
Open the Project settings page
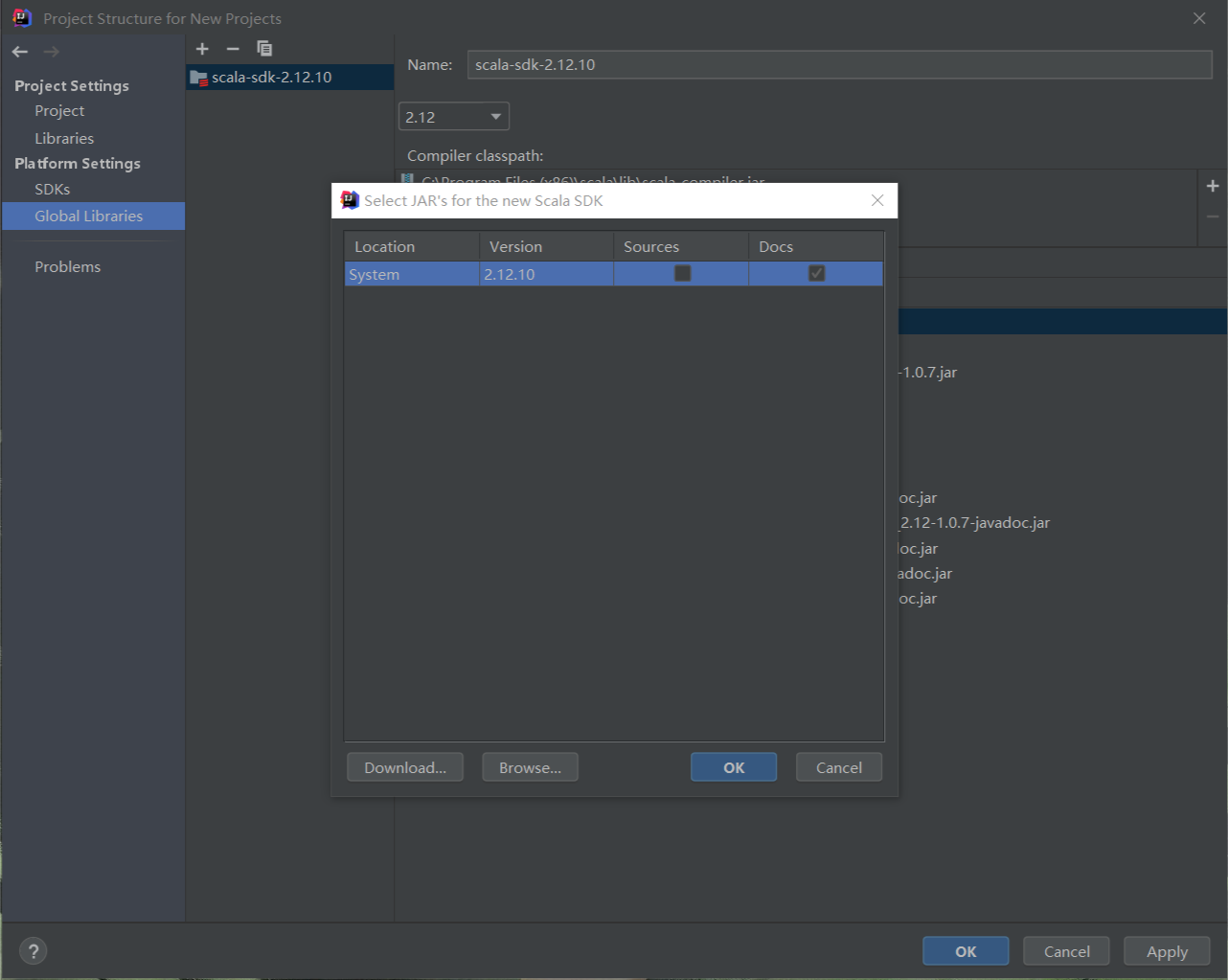[x=59, y=111]
